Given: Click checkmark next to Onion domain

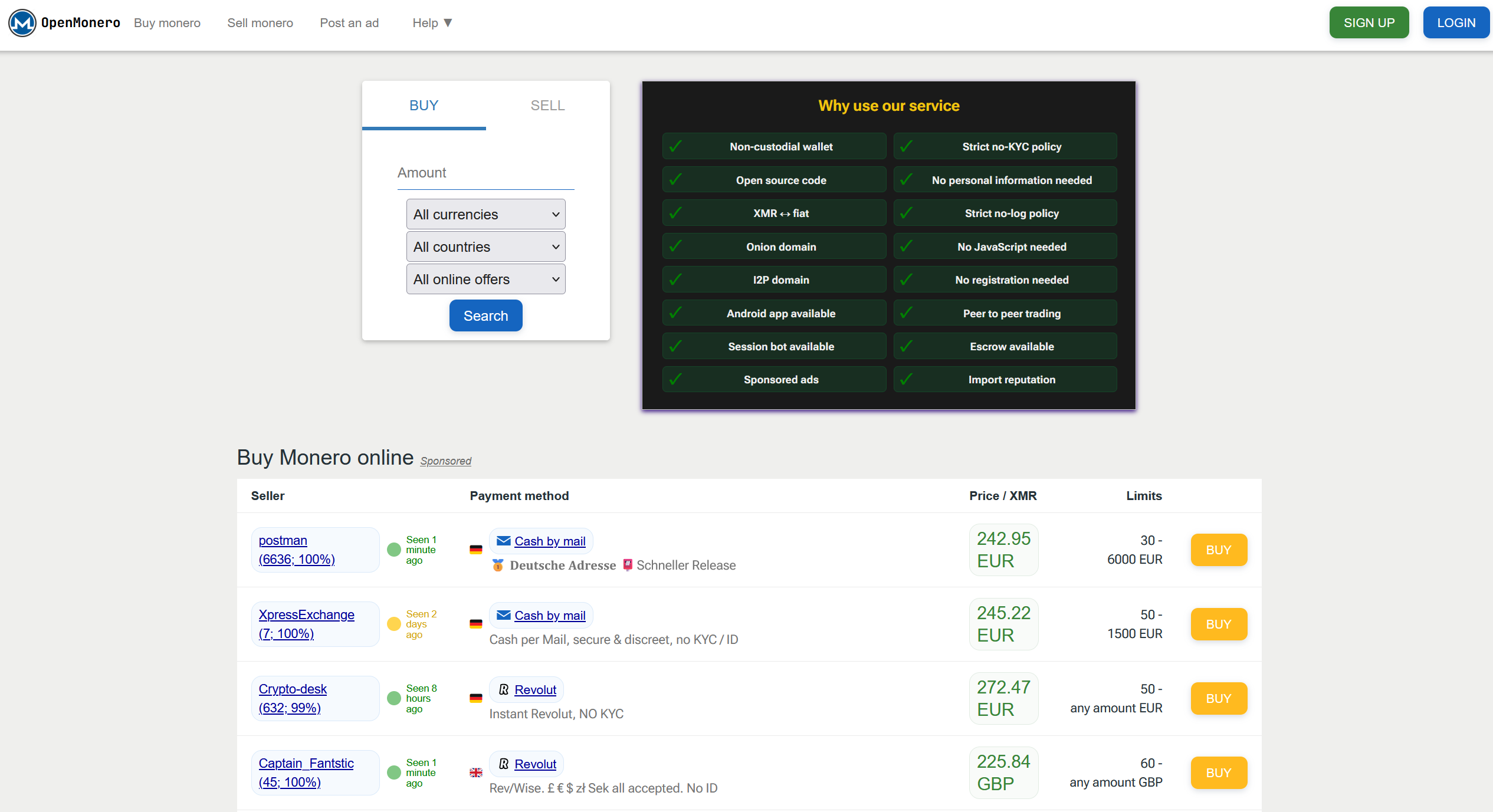Looking at the screenshot, I should pyautogui.click(x=676, y=246).
